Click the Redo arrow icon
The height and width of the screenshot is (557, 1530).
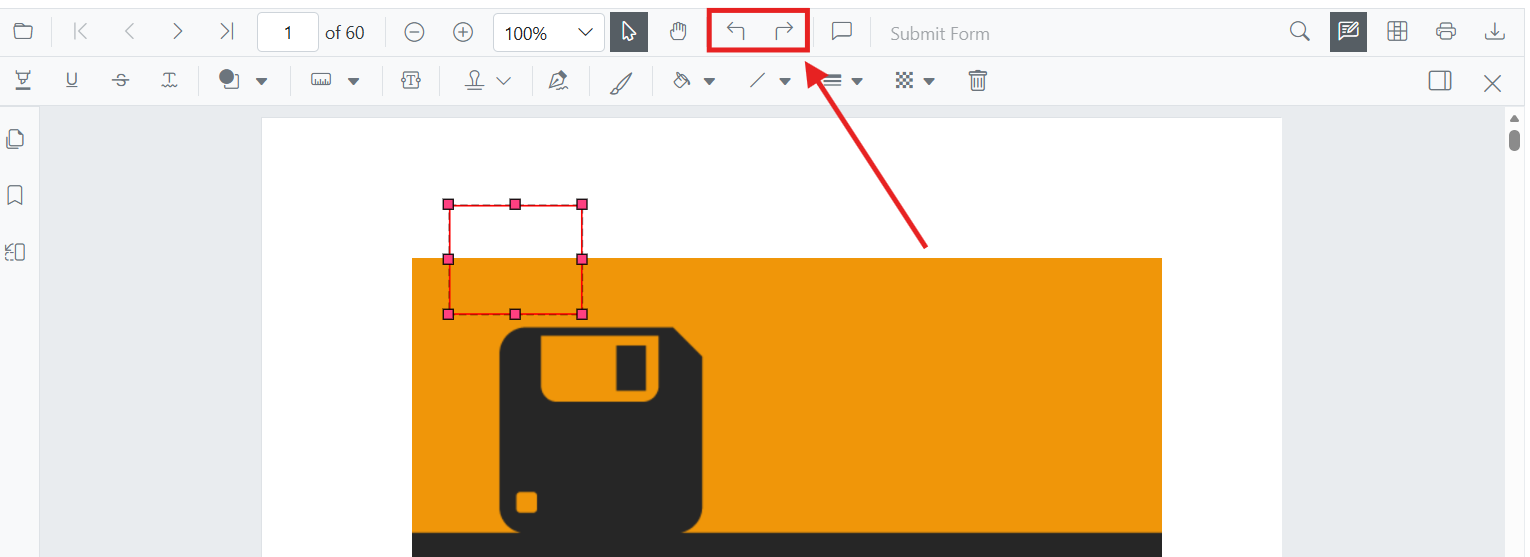coord(784,31)
